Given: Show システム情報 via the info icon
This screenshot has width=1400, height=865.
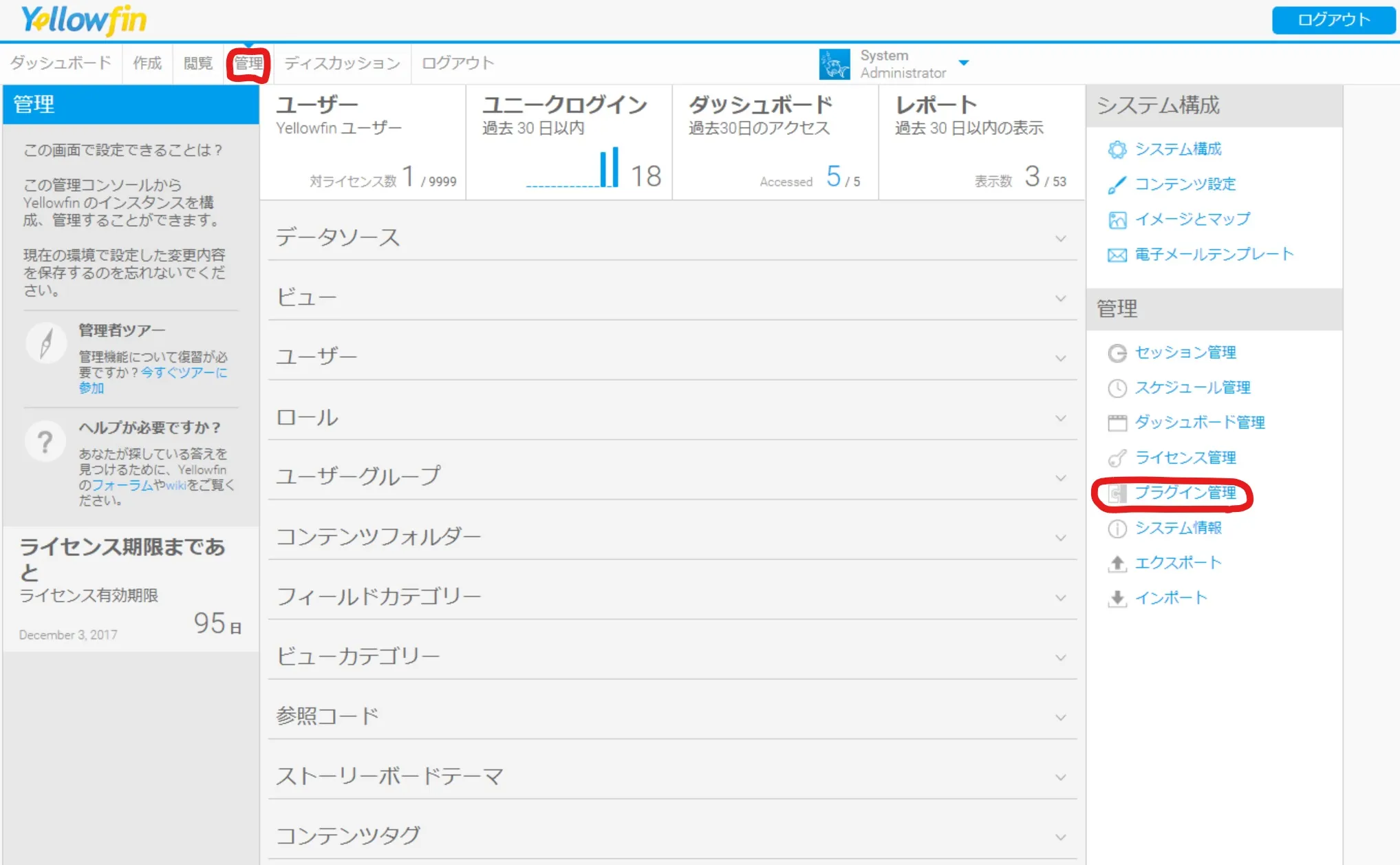Looking at the screenshot, I should coord(1118,528).
